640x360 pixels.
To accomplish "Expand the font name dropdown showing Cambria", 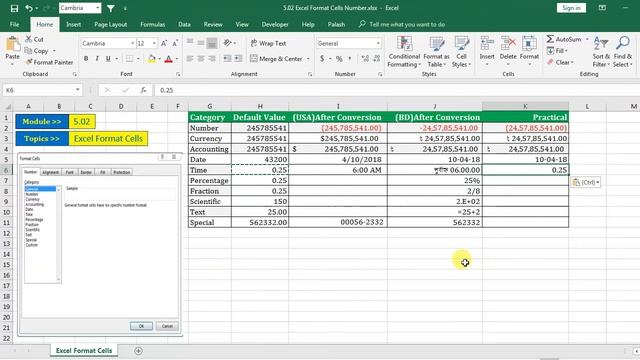I will pyautogui.click(x=133, y=43).
